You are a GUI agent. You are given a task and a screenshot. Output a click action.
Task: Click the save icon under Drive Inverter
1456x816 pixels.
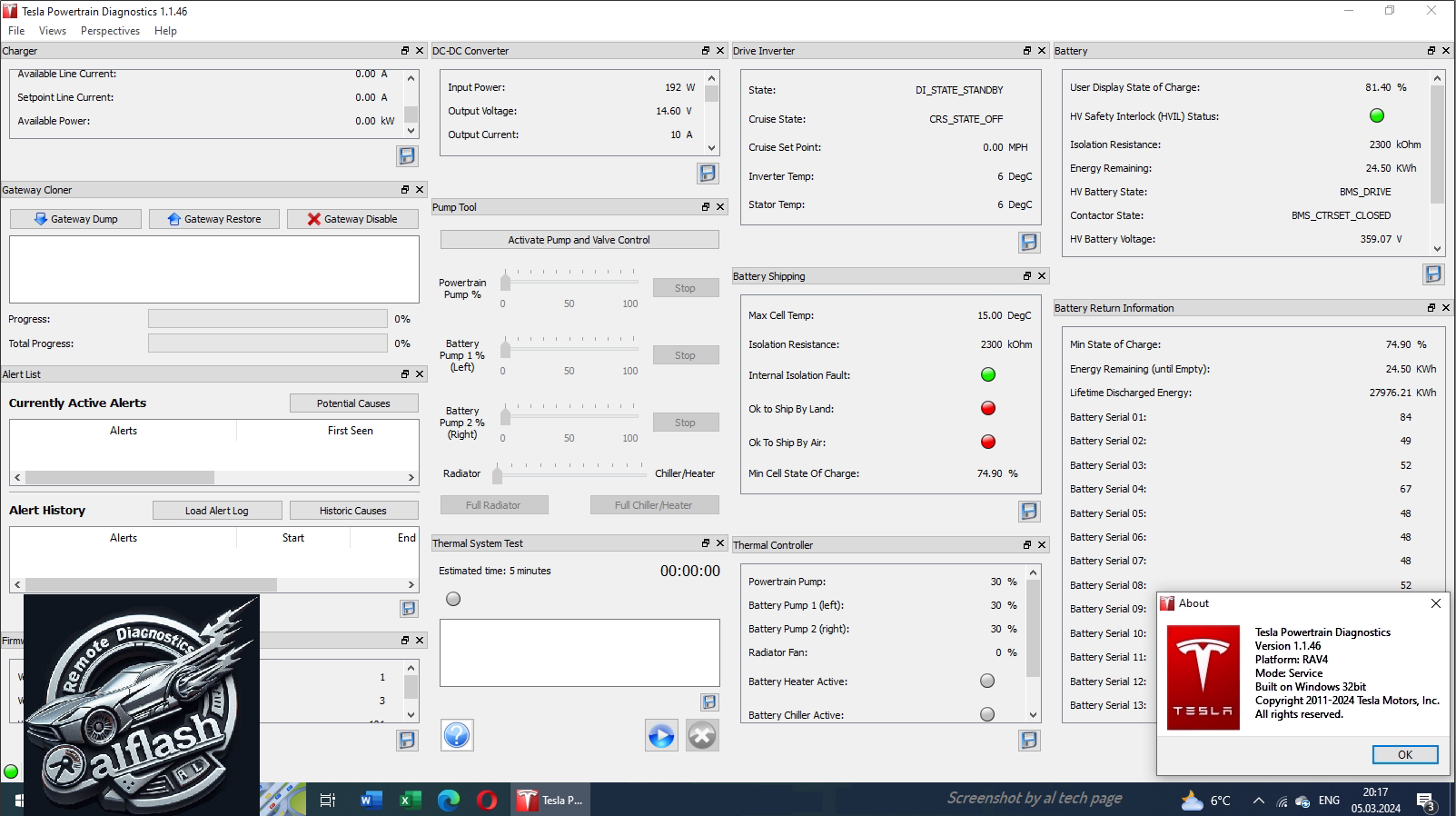[x=1028, y=242]
